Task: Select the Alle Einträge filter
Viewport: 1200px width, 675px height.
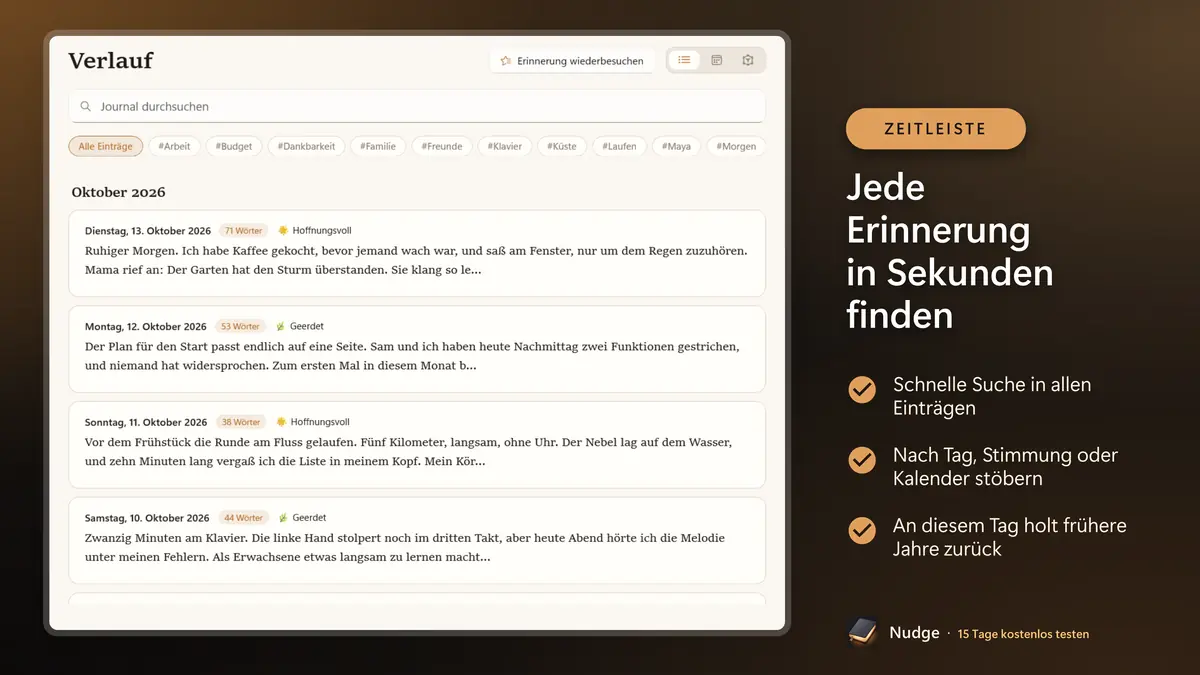Action: [105, 146]
